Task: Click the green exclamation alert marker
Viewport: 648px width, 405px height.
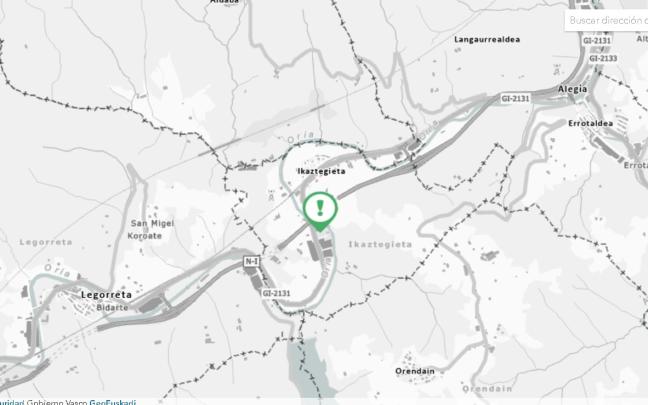Action: pyautogui.click(x=320, y=211)
